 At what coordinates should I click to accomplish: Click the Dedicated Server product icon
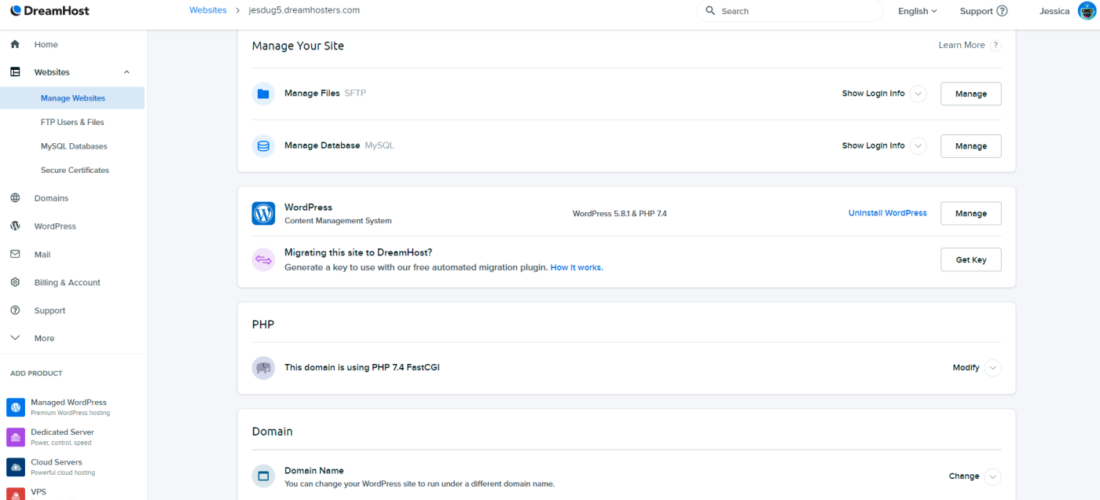[x=15, y=437]
